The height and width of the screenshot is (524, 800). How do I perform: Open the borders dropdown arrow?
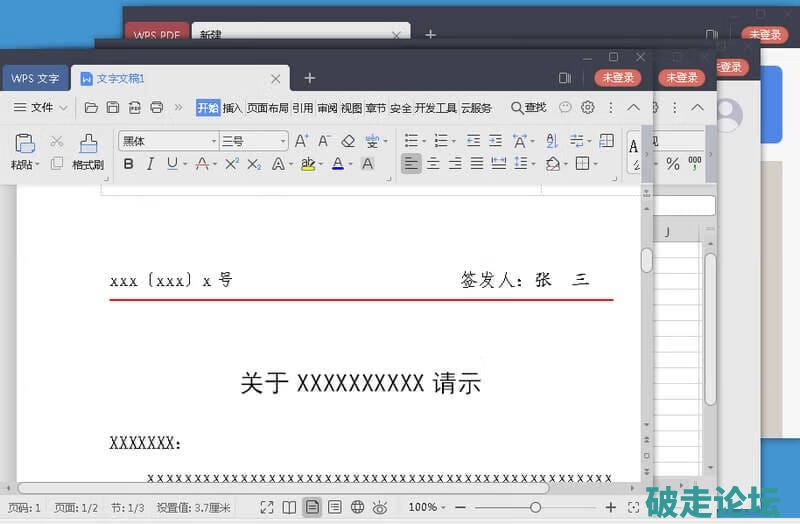pyautogui.click(x=595, y=164)
